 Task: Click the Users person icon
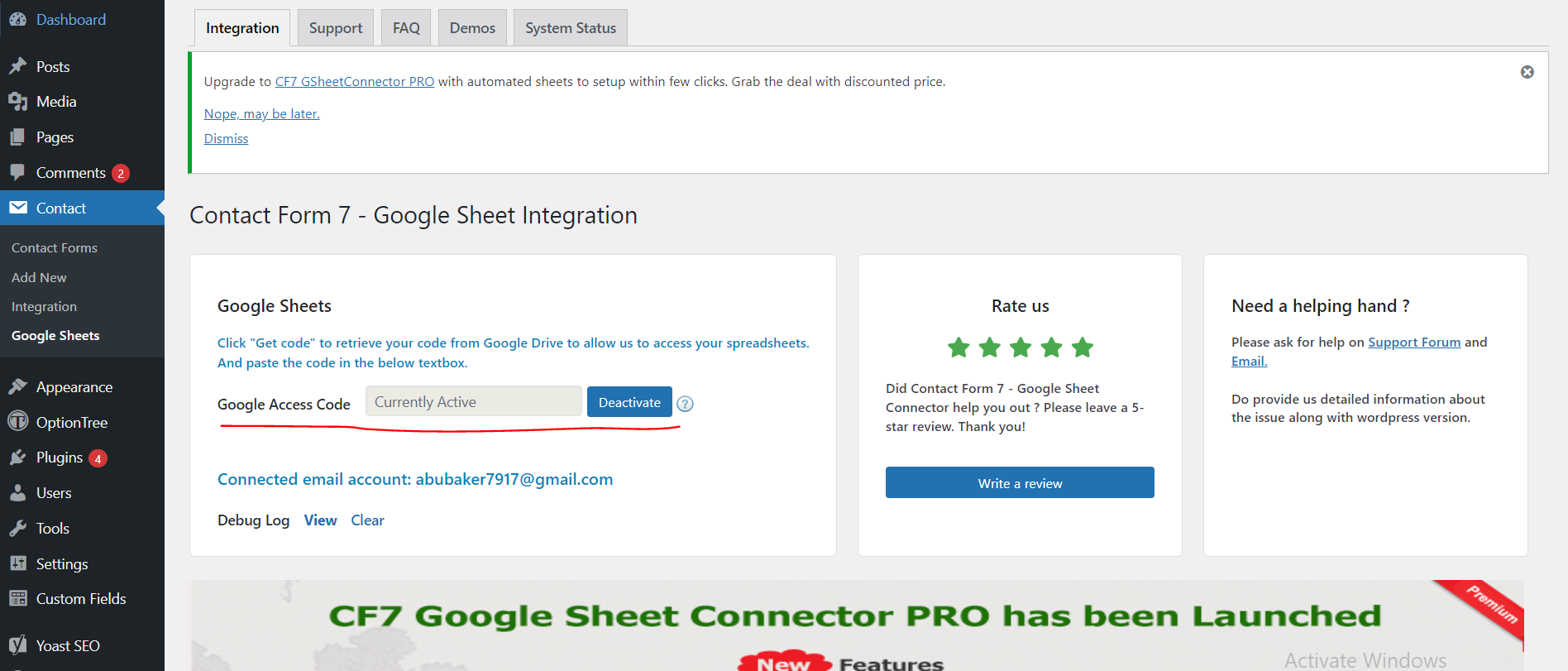(x=17, y=493)
